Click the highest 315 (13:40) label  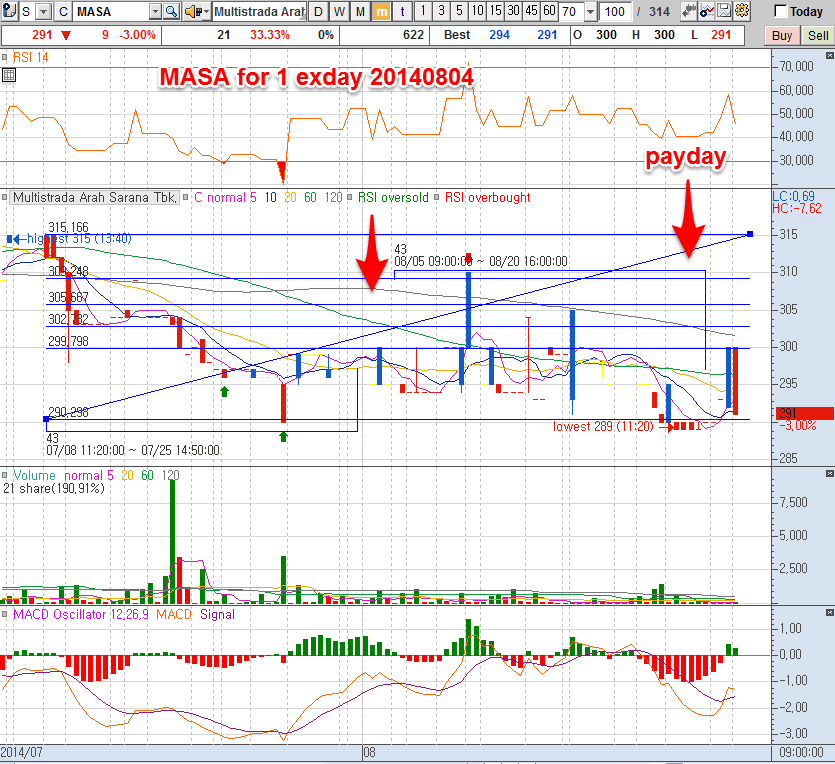79,239
